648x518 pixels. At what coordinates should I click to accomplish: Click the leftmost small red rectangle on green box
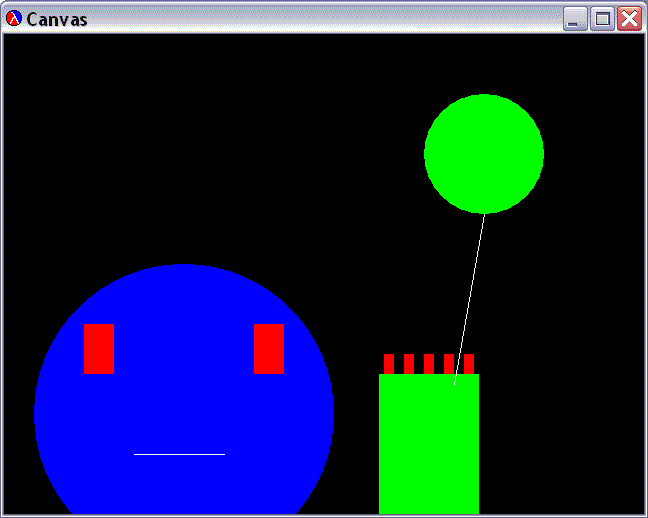click(x=389, y=363)
